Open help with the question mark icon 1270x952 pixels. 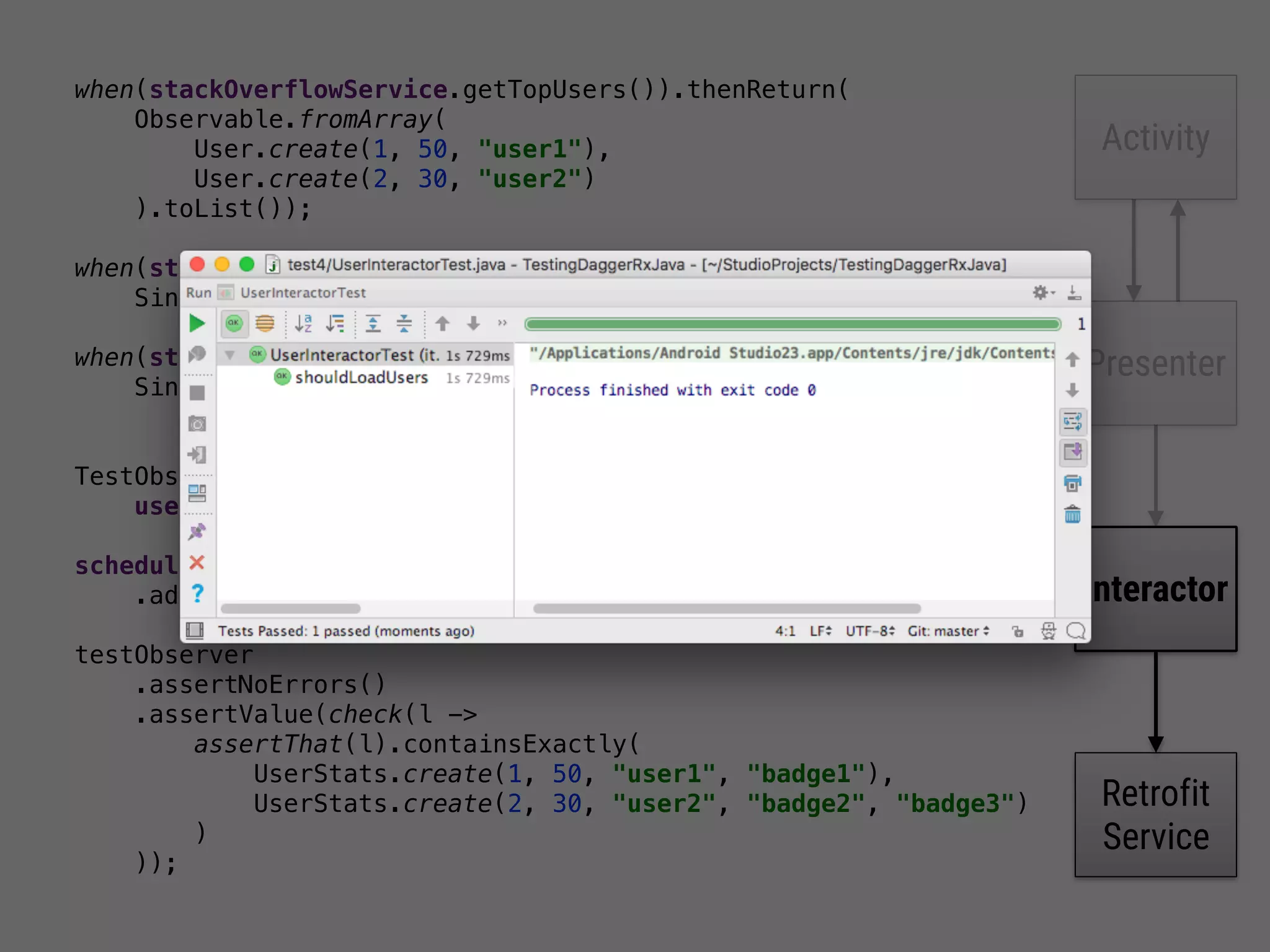197,593
